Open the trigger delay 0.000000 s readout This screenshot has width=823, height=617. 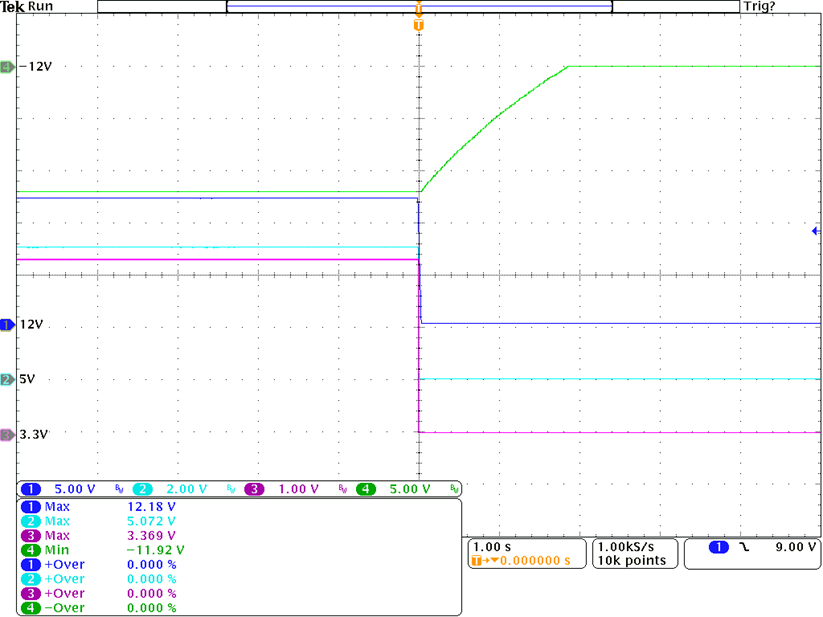pyautogui.click(x=528, y=560)
